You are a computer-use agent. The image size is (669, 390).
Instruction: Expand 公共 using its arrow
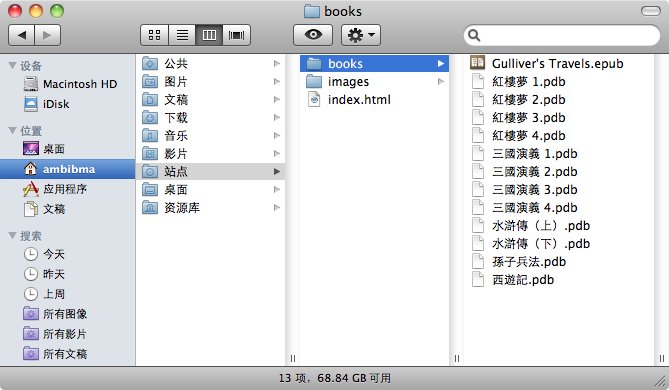coord(277,64)
